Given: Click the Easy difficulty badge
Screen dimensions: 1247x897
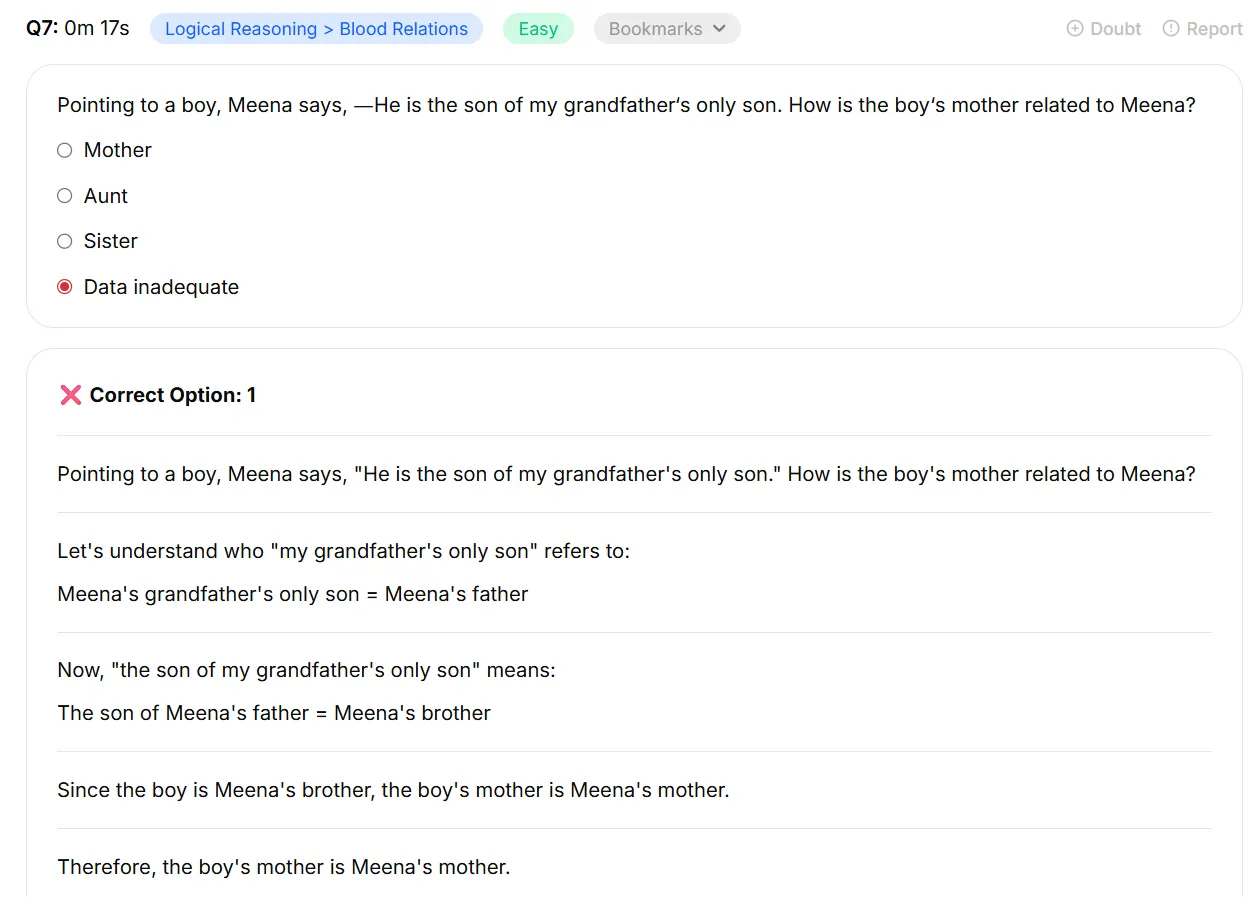Looking at the screenshot, I should point(538,29).
